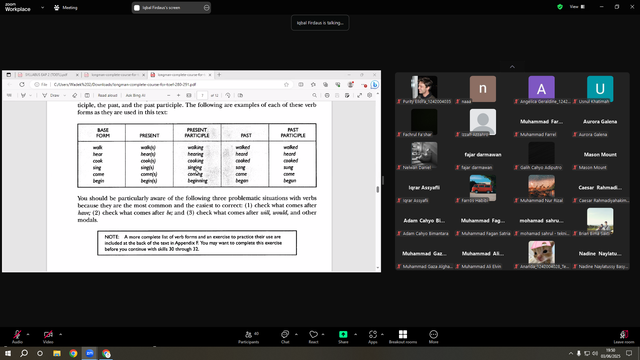Image resolution: width=640 pixels, height=360 pixels.
Task: Click the PDF print icon
Action: point(327,96)
